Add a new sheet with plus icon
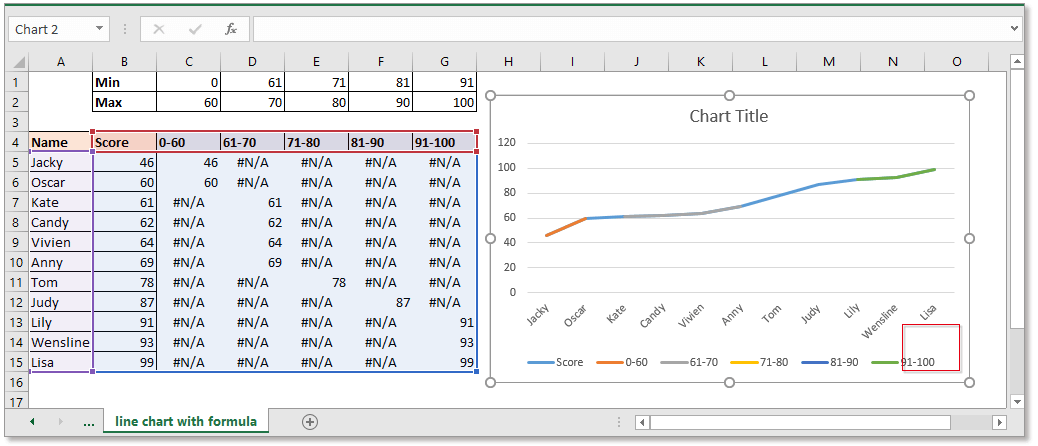Image resolution: width=1038 pixels, height=446 pixels. pyautogui.click(x=310, y=422)
